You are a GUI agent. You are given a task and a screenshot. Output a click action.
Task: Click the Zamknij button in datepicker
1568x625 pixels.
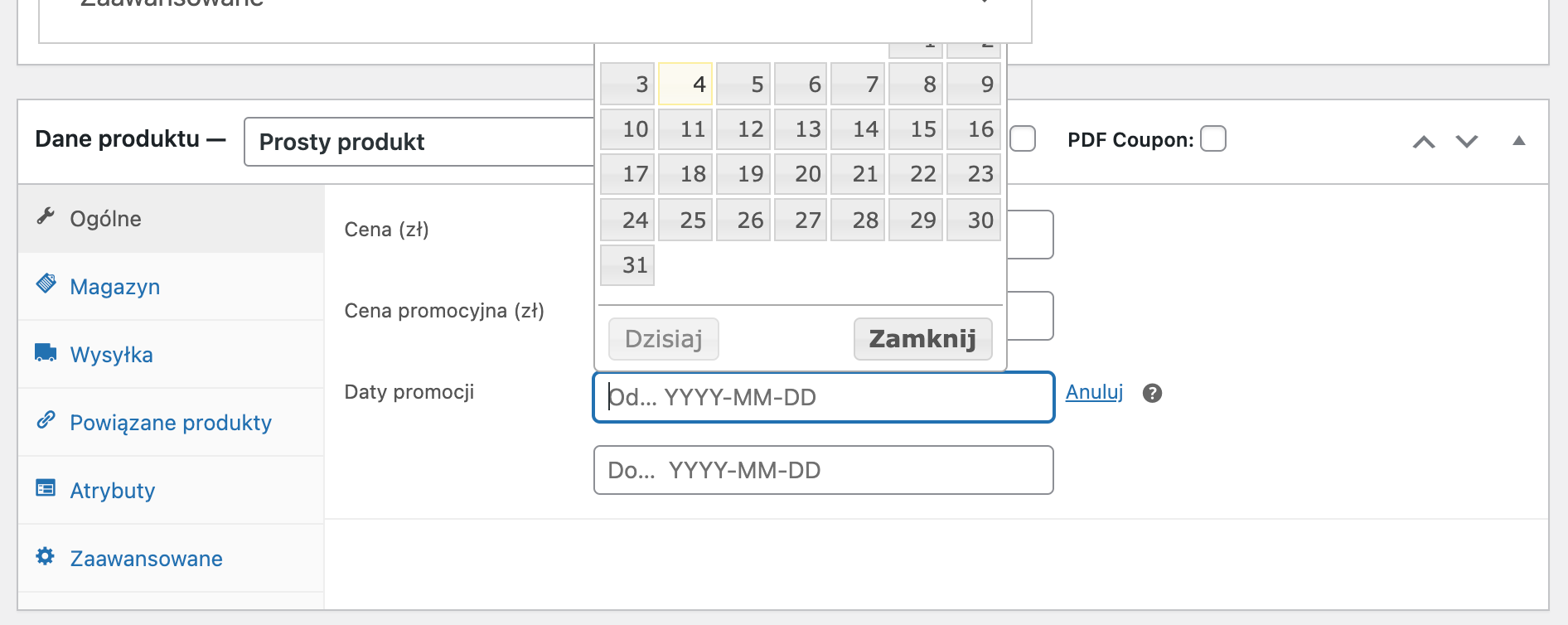click(922, 339)
